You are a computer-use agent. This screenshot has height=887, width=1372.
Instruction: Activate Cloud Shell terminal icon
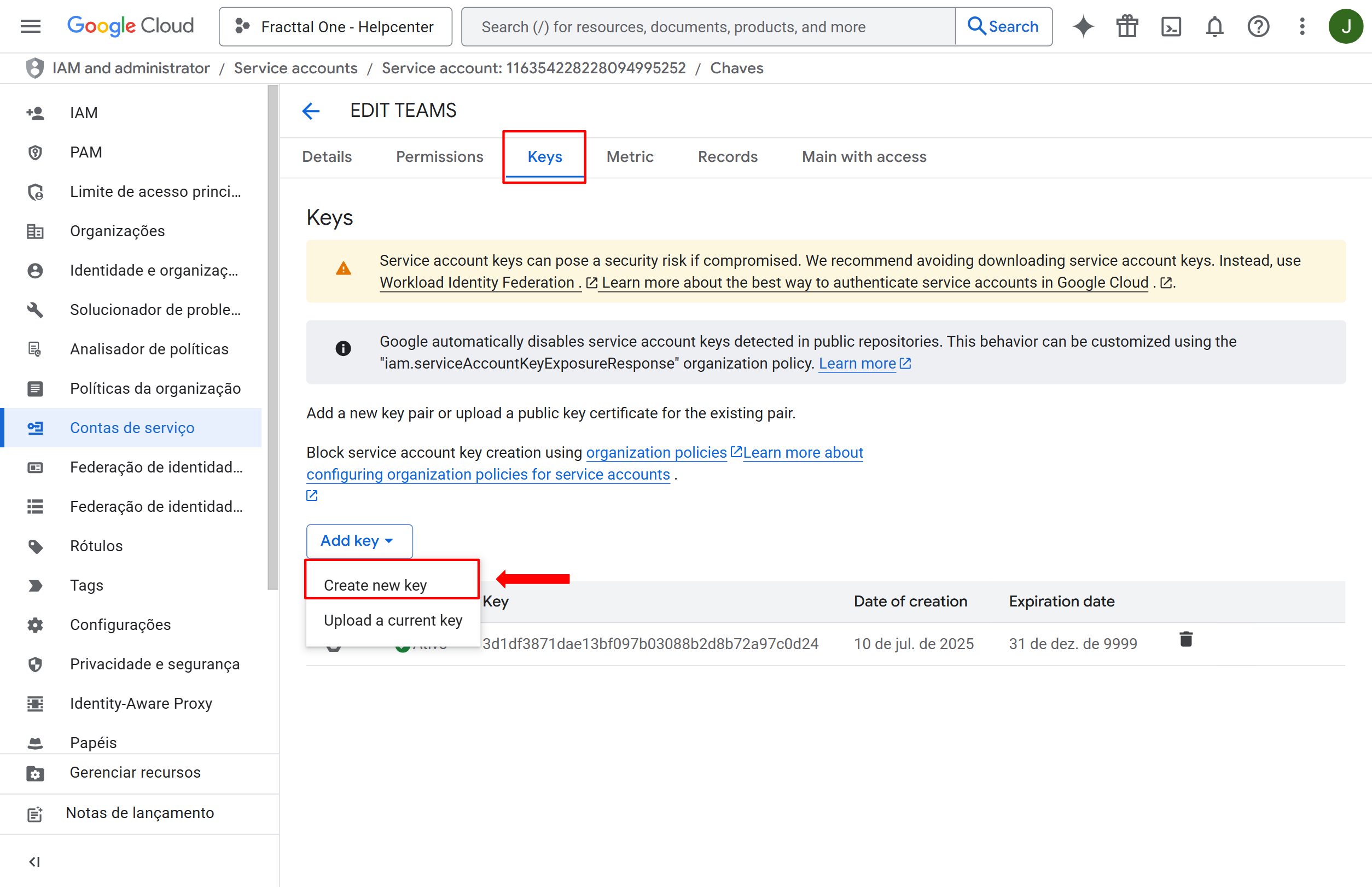tap(1171, 26)
